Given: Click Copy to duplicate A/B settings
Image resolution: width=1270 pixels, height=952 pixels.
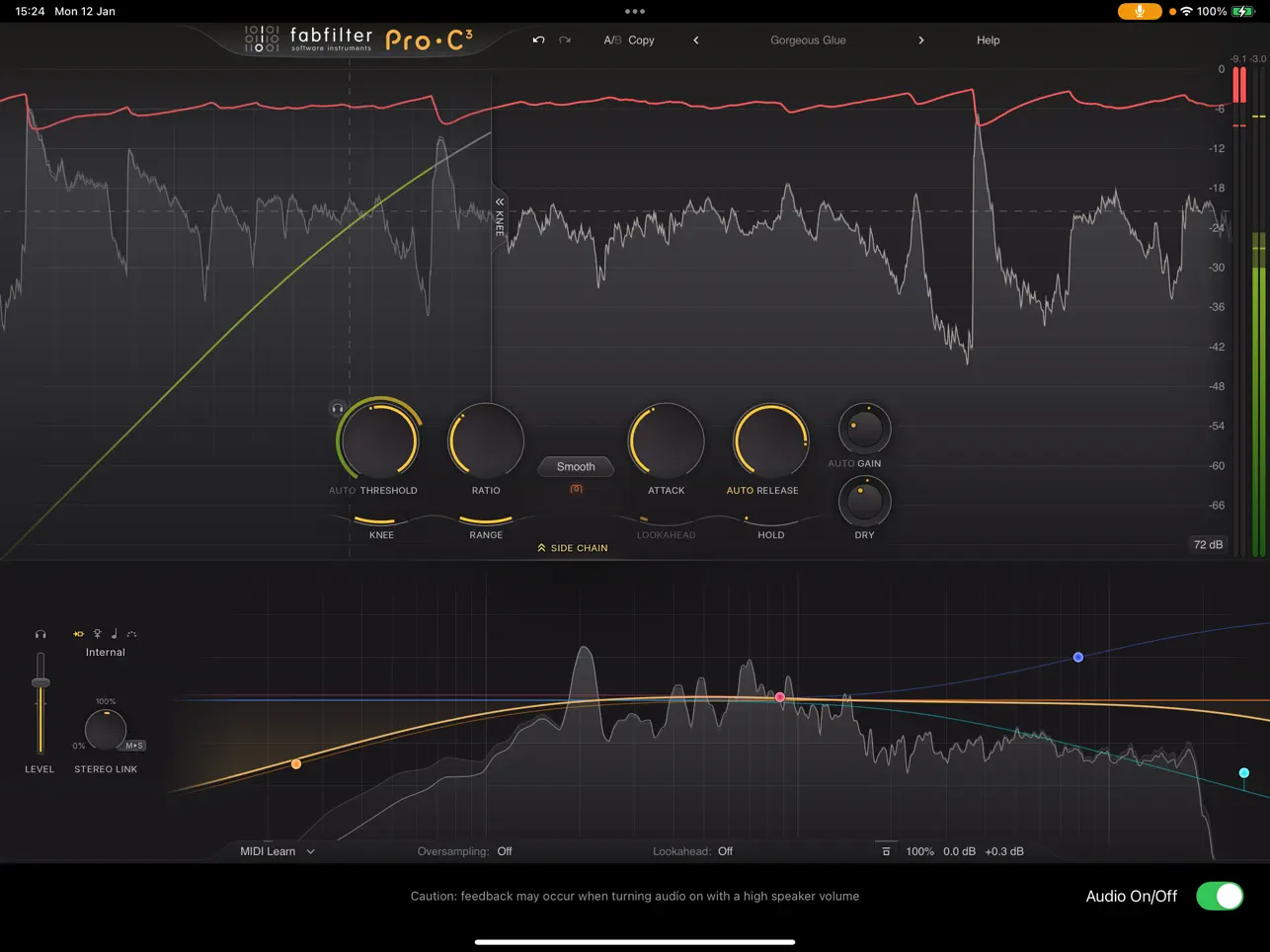Looking at the screenshot, I should pos(641,40).
